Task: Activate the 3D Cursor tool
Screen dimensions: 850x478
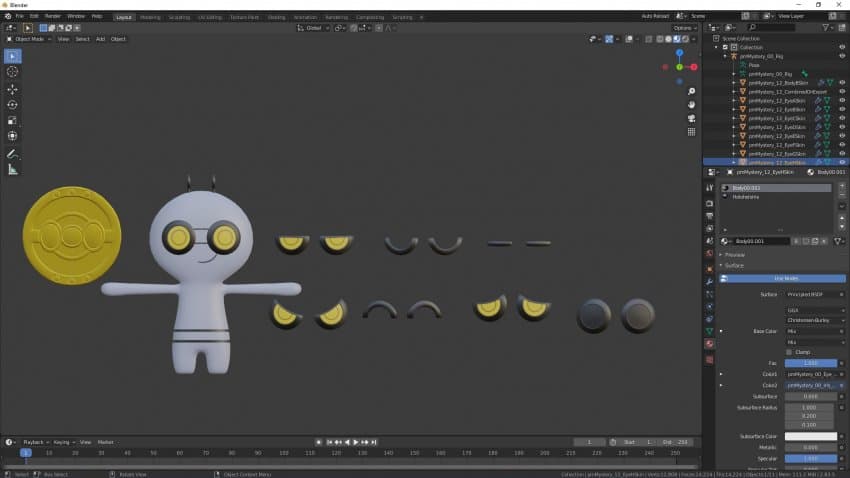Action: (x=13, y=72)
